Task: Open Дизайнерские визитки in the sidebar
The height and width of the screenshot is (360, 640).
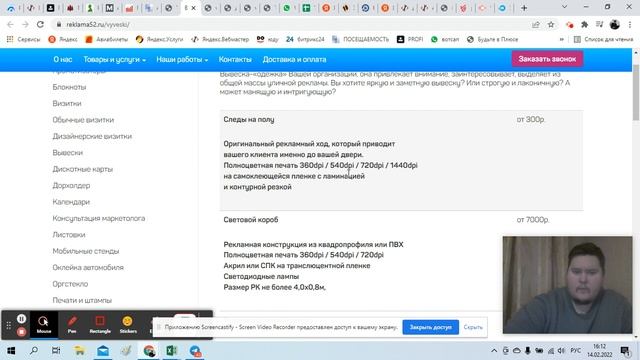Action: [92, 136]
